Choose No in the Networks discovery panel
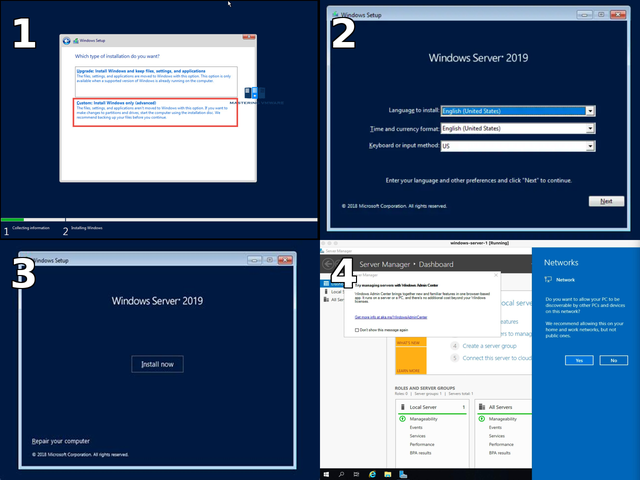The height and width of the screenshot is (480, 640). pos(612,360)
